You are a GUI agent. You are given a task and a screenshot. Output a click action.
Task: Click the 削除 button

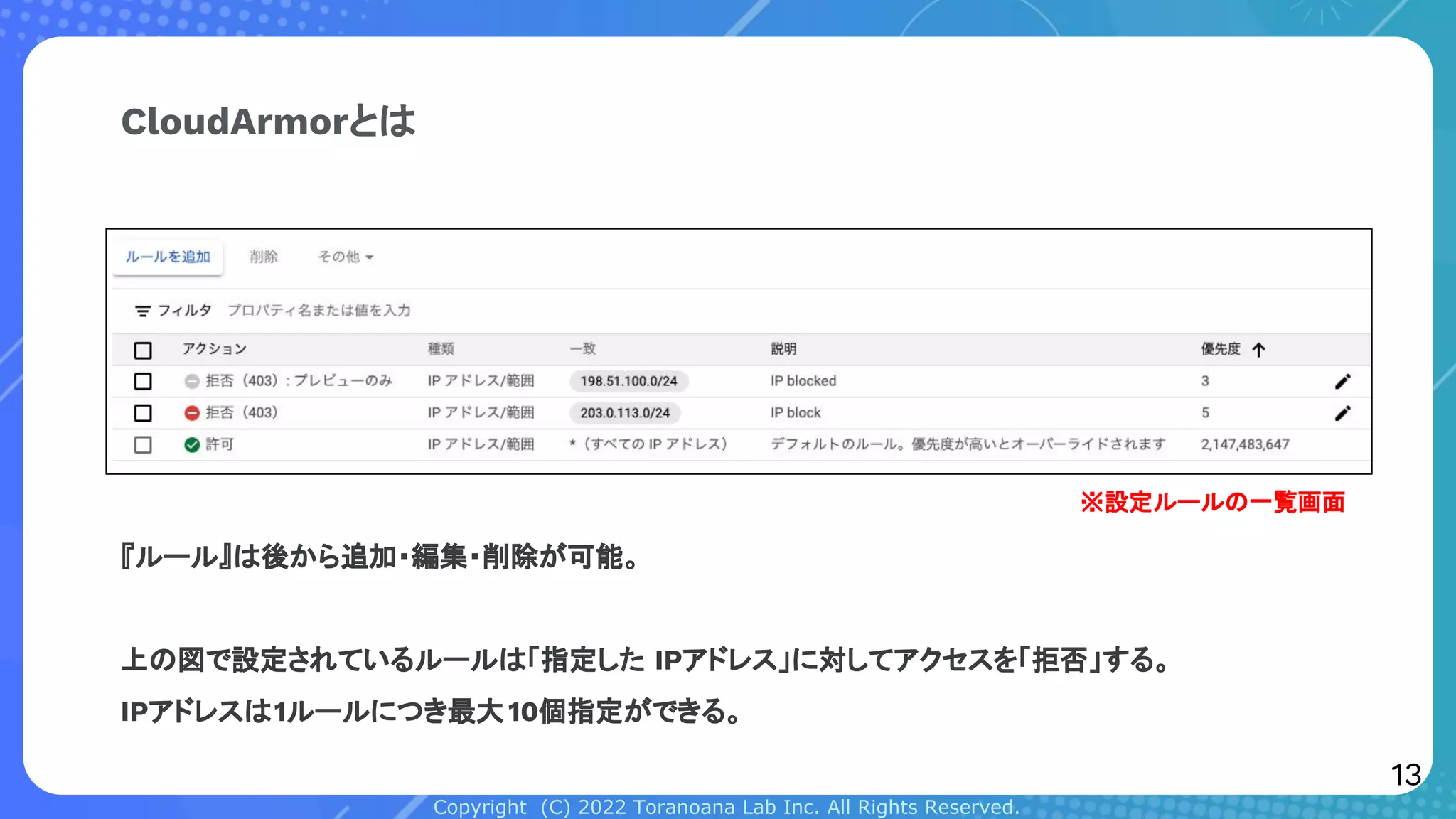click(264, 257)
